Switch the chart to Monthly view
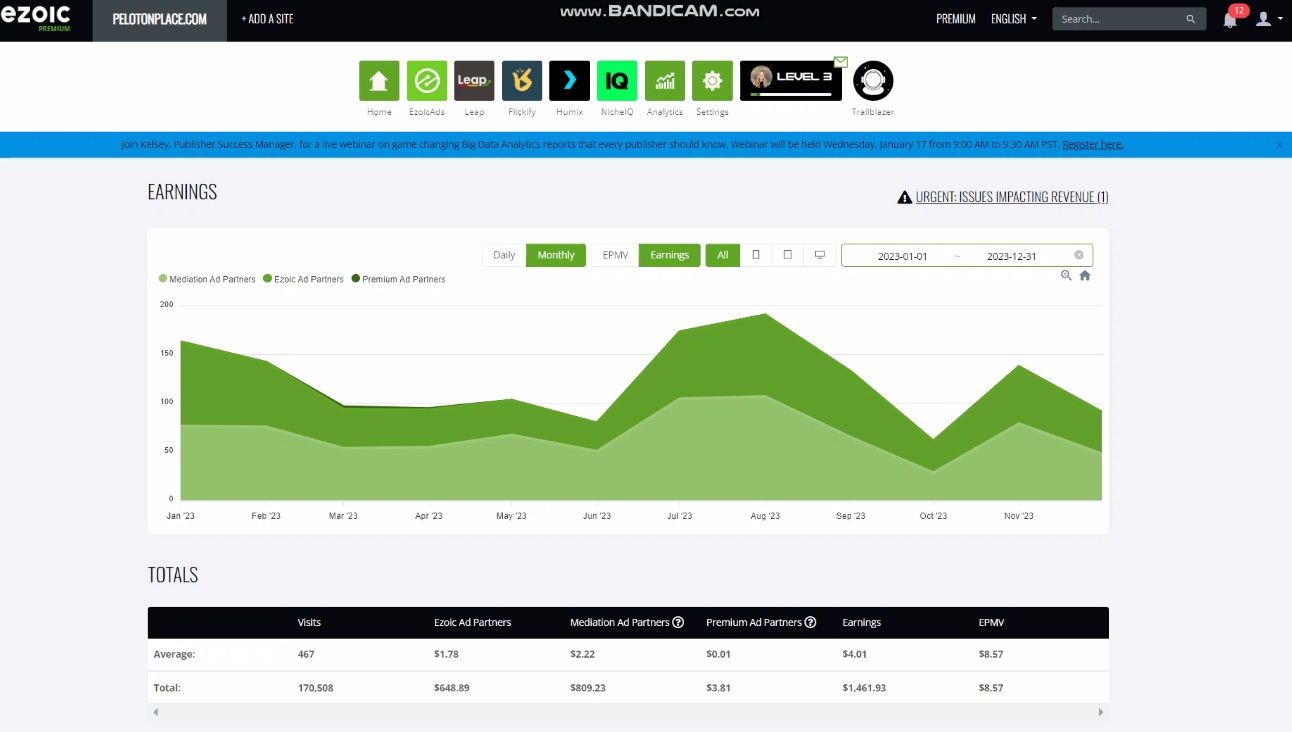1292x732 pixels. pyautogui.click(x=556, y=255)
